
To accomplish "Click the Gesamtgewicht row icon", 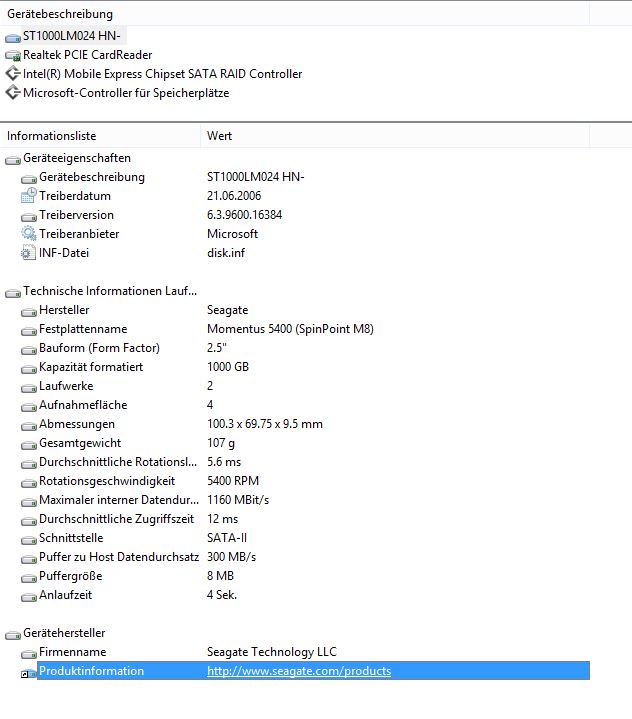I will coord(29,445).
